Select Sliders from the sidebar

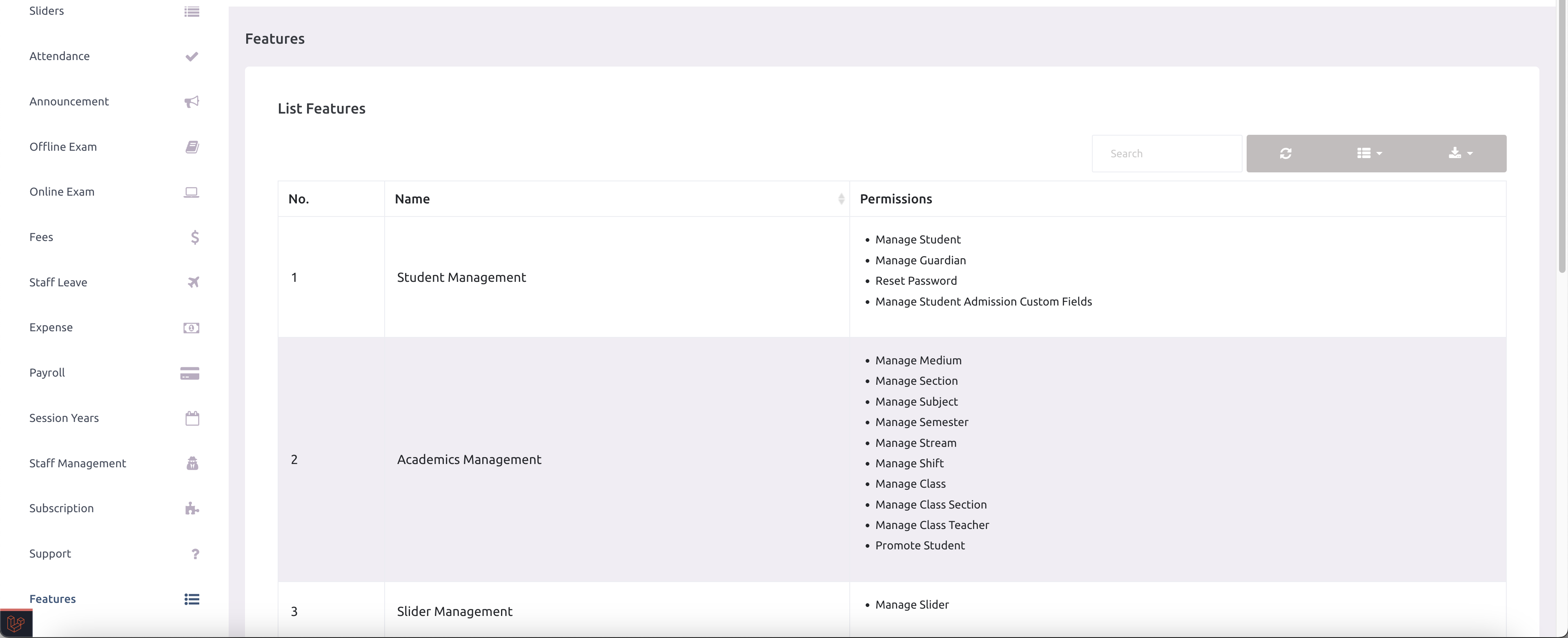[x=46, y=10]
